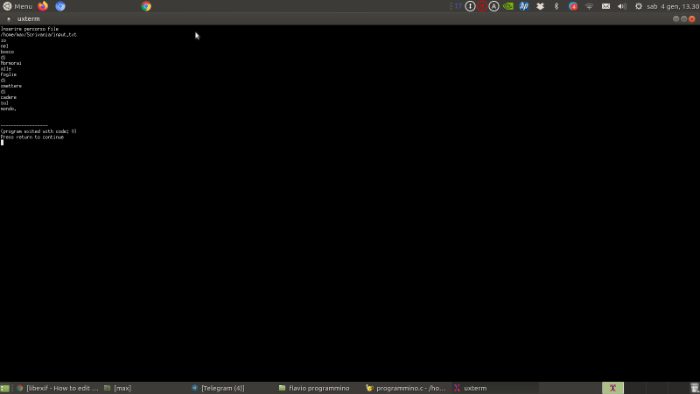Click the word 'cadere' in terminal output
This screenshot has height=394, width=700.
click(x=8, y=97)
